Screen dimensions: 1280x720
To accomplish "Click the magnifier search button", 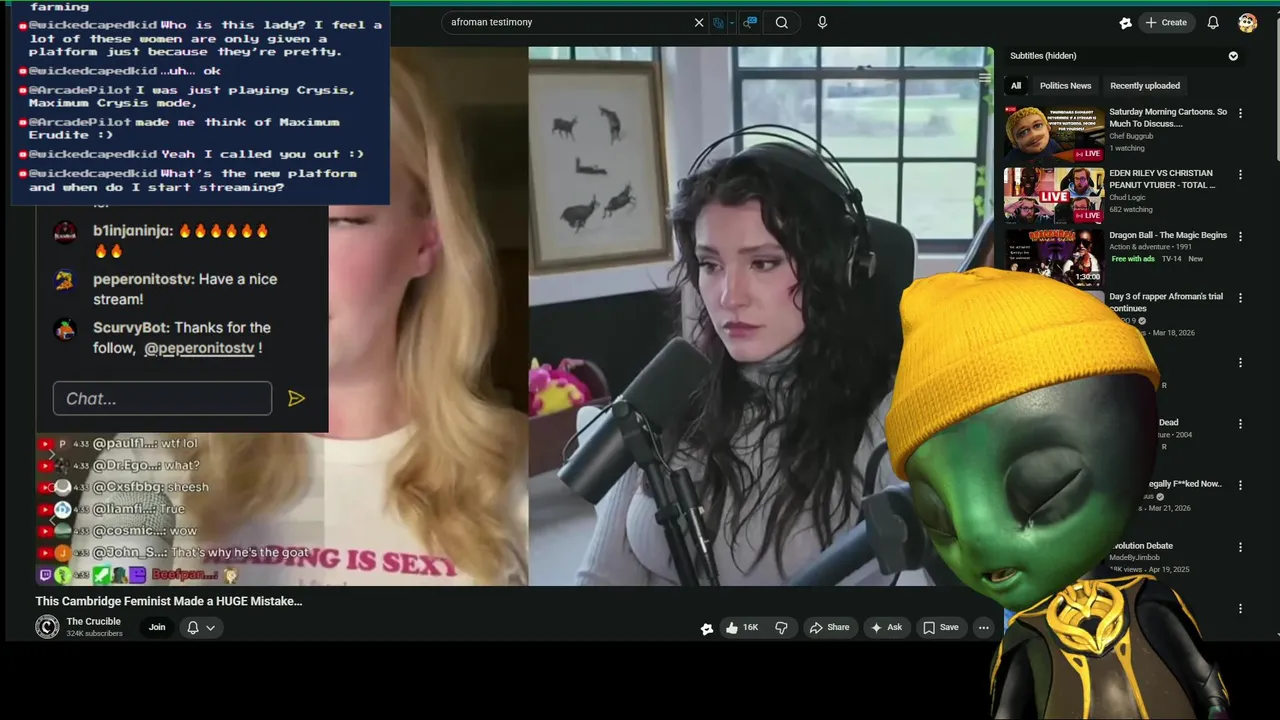I will [782, 22].
